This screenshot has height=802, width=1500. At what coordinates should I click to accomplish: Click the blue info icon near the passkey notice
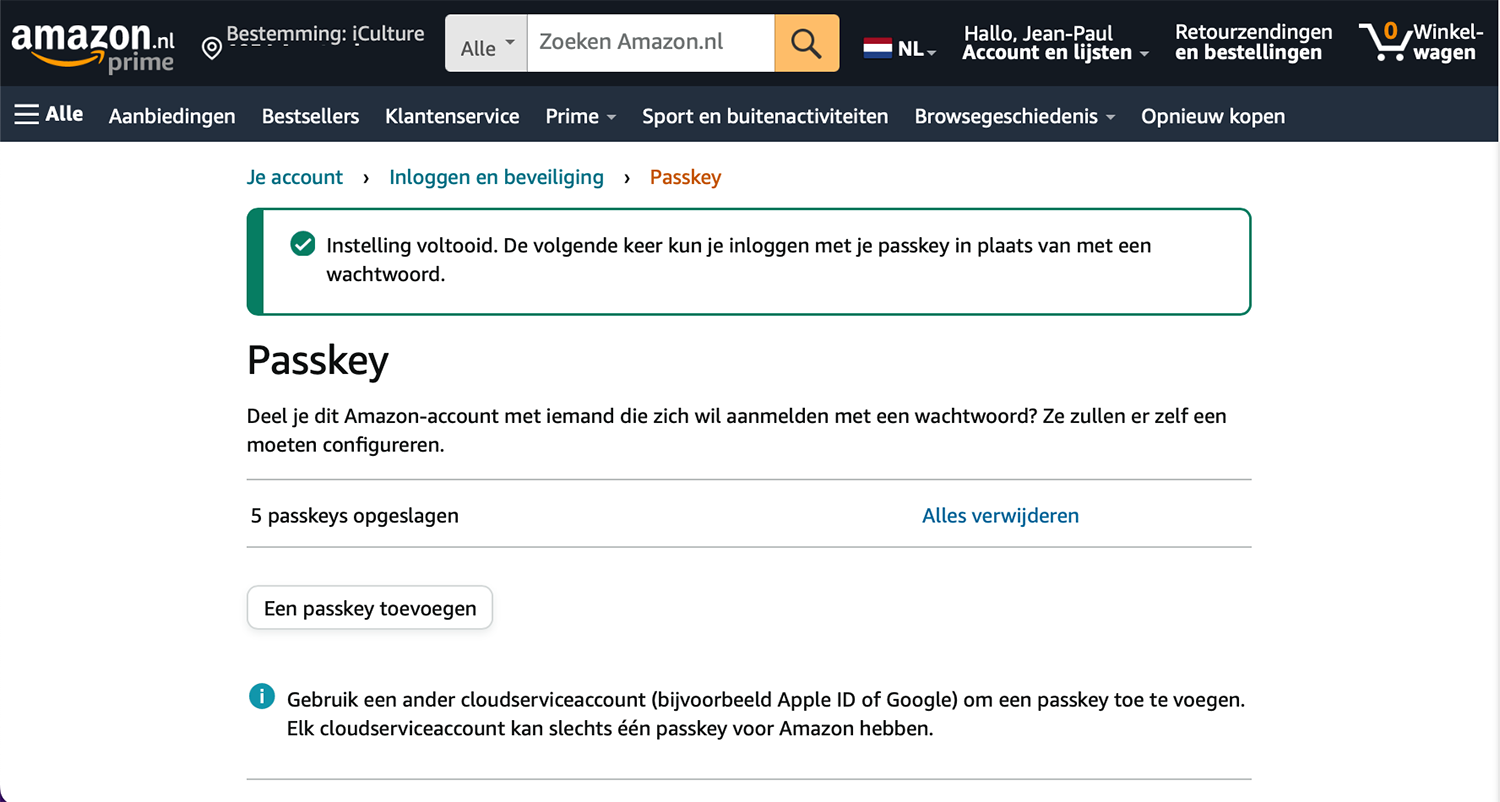[261, 695]
